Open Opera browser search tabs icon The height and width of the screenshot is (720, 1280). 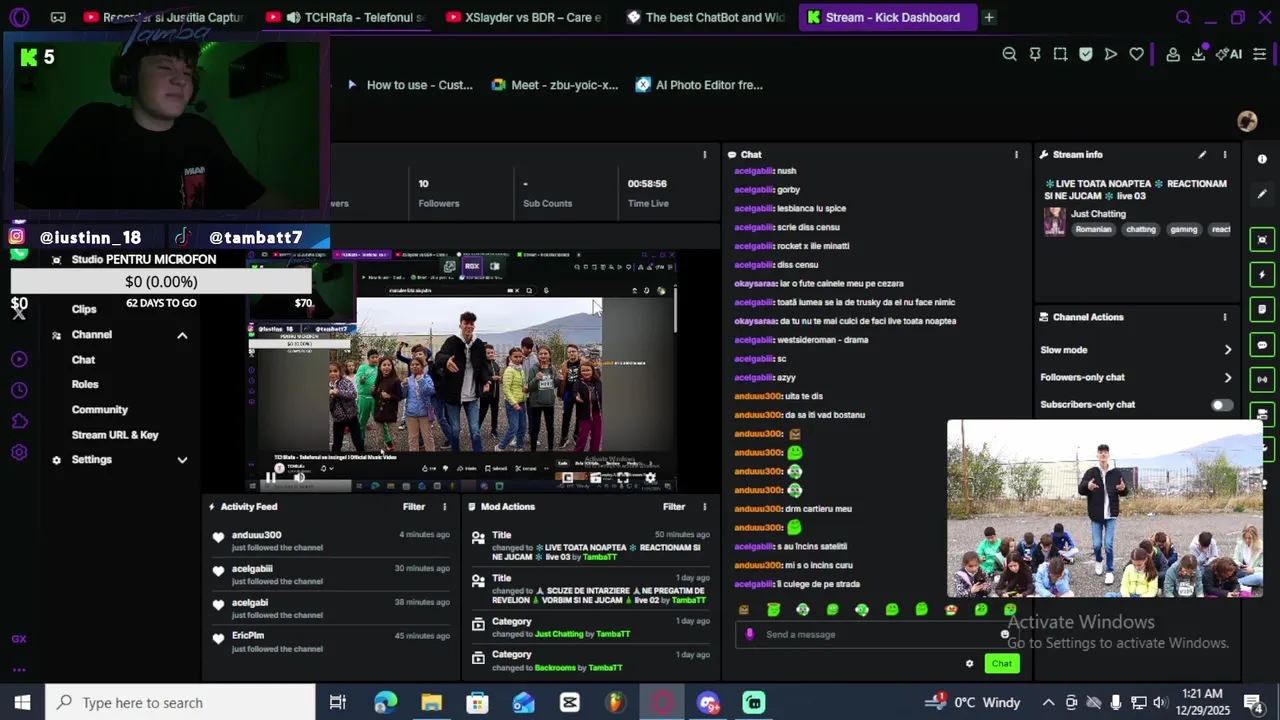pos(1183,17)
